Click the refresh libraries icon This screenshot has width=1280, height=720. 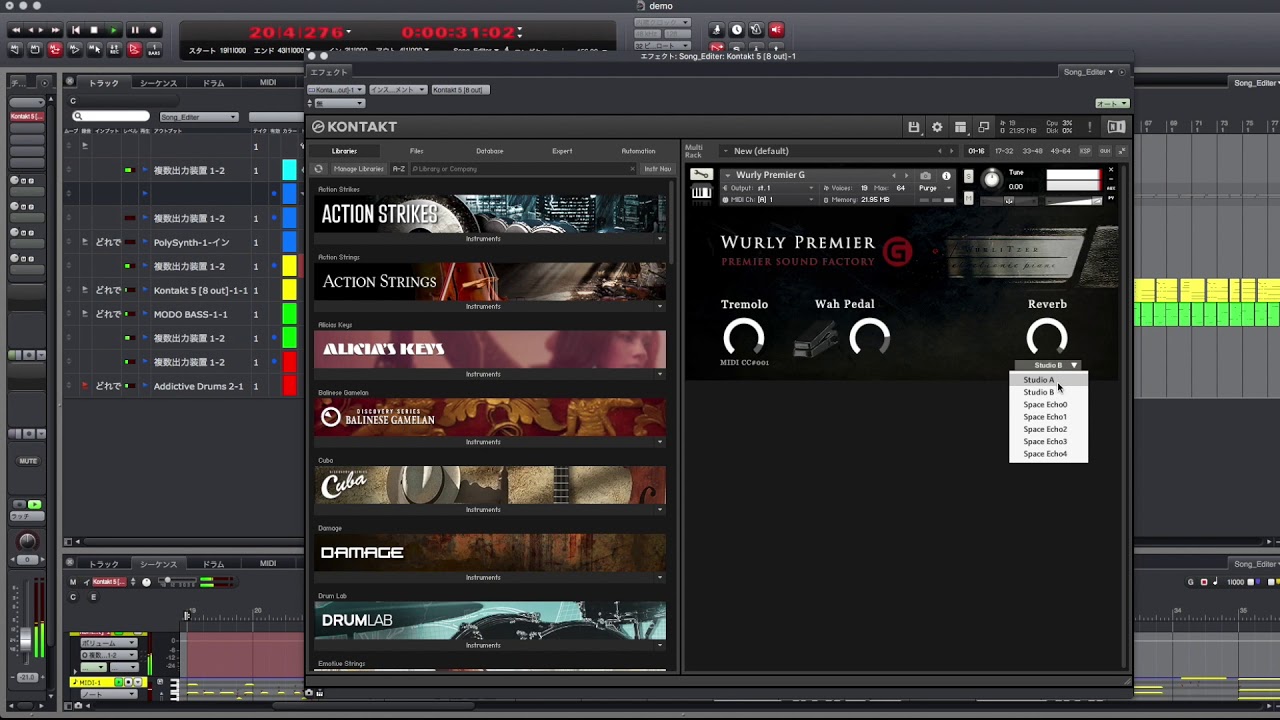click(x=318, y=169)
